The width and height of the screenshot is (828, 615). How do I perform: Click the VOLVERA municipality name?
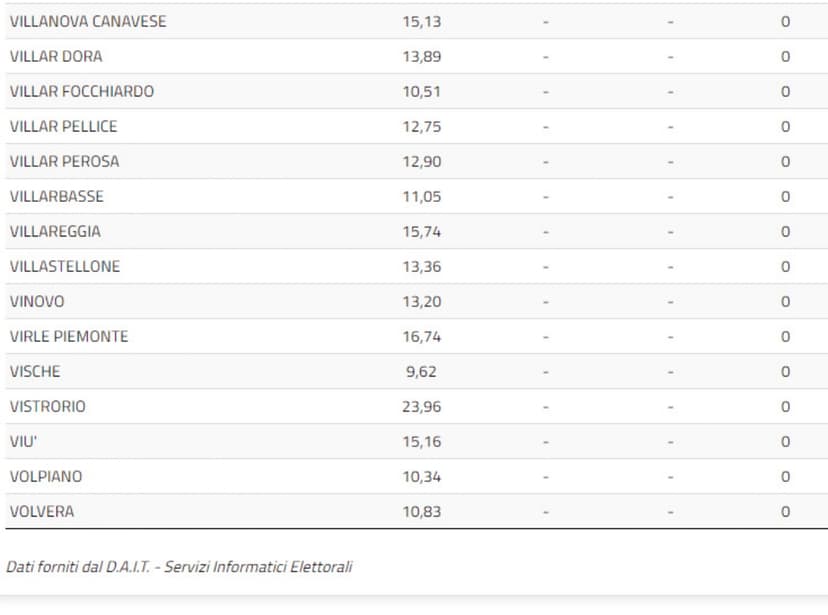42,511
